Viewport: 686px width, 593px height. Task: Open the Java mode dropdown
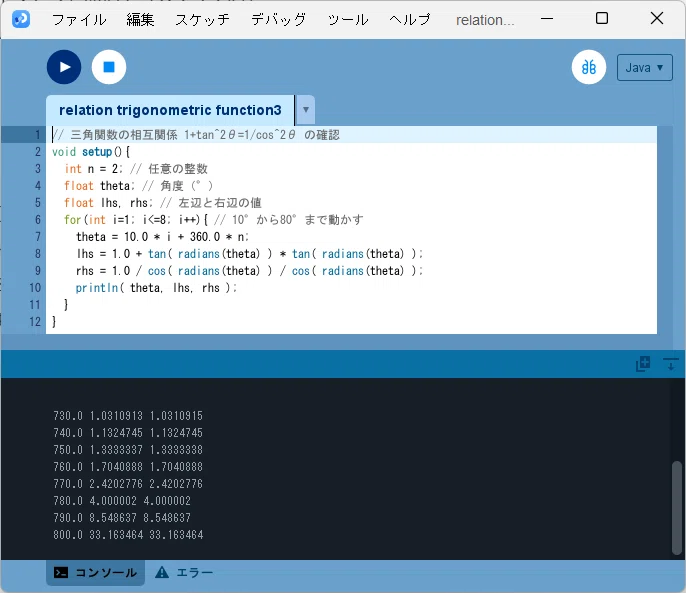[x=644, y=67]
